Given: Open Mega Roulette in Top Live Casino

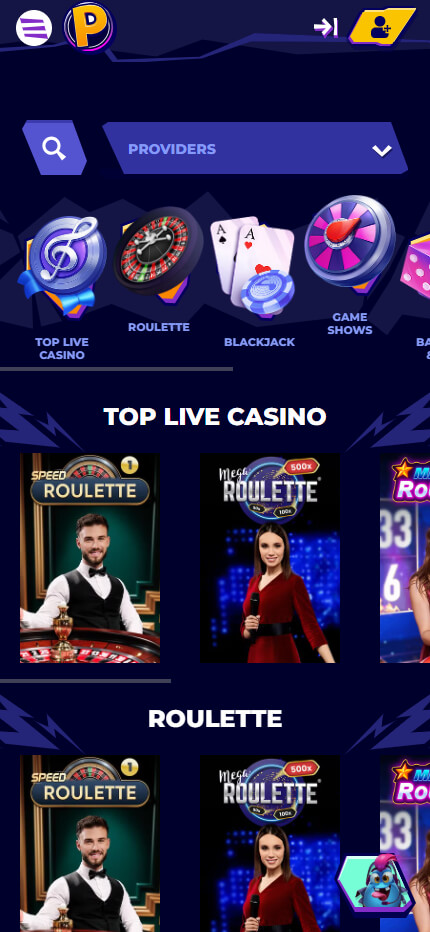Looking at the screenshot, I should [270, 558].
